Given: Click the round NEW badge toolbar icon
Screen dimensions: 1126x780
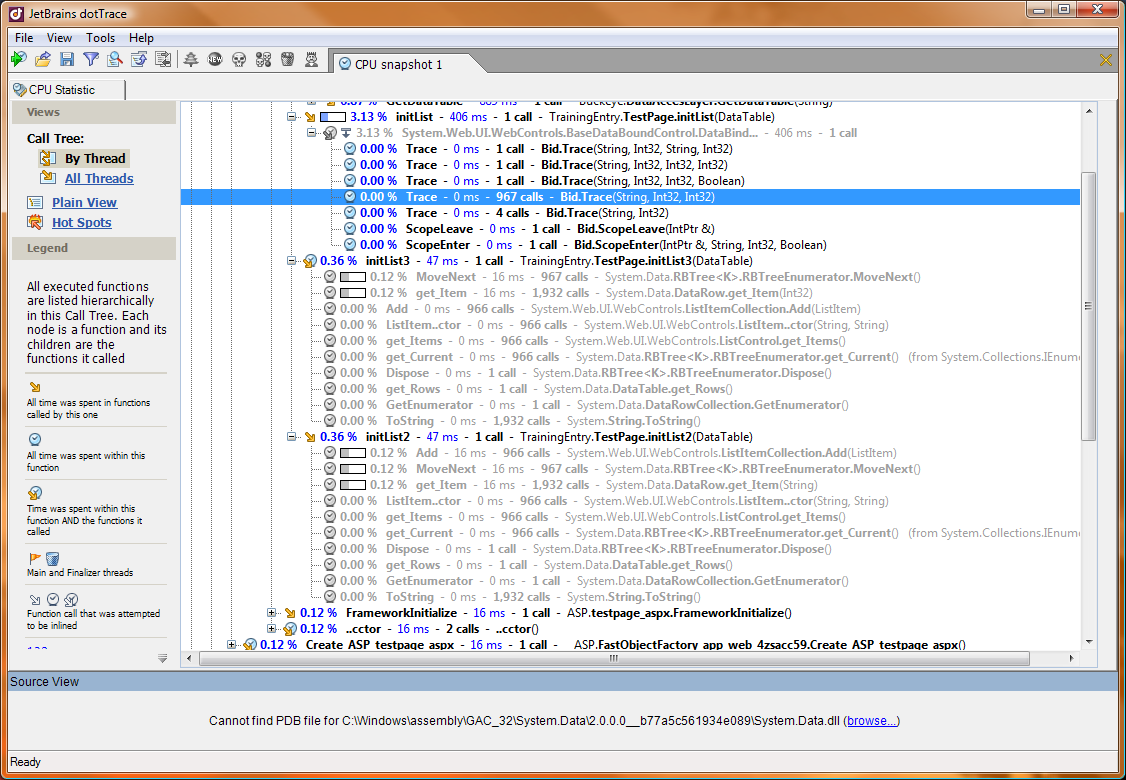Looking at the screenshot, I should (215, 60).
